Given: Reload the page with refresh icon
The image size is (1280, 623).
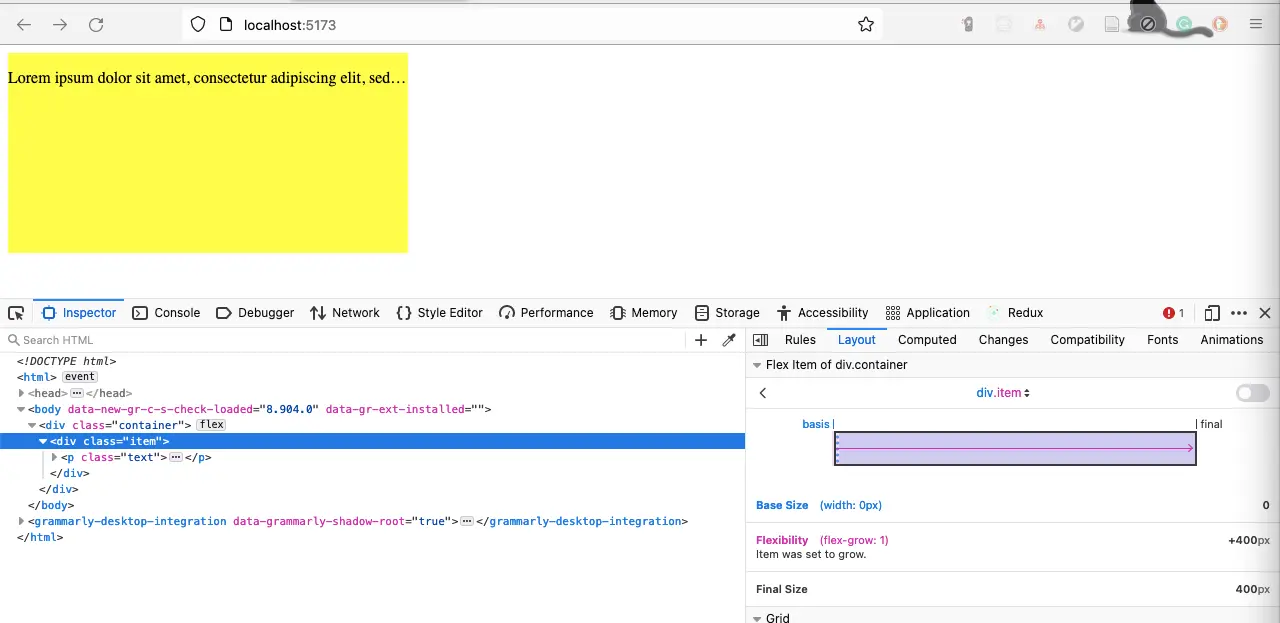Looking at the screenshot, I should tap(96, 25).
